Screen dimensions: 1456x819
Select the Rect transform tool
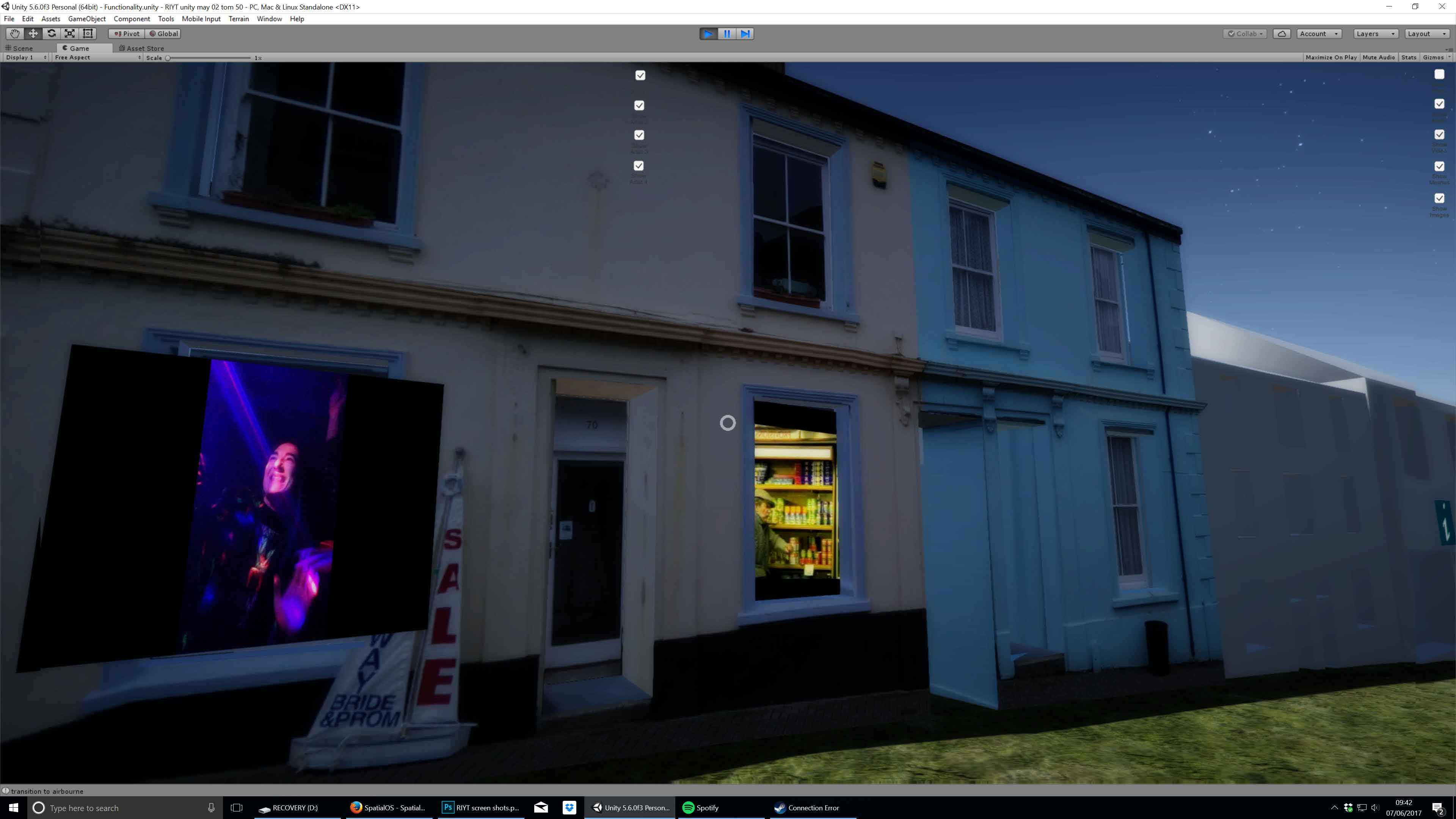(88, 33)
